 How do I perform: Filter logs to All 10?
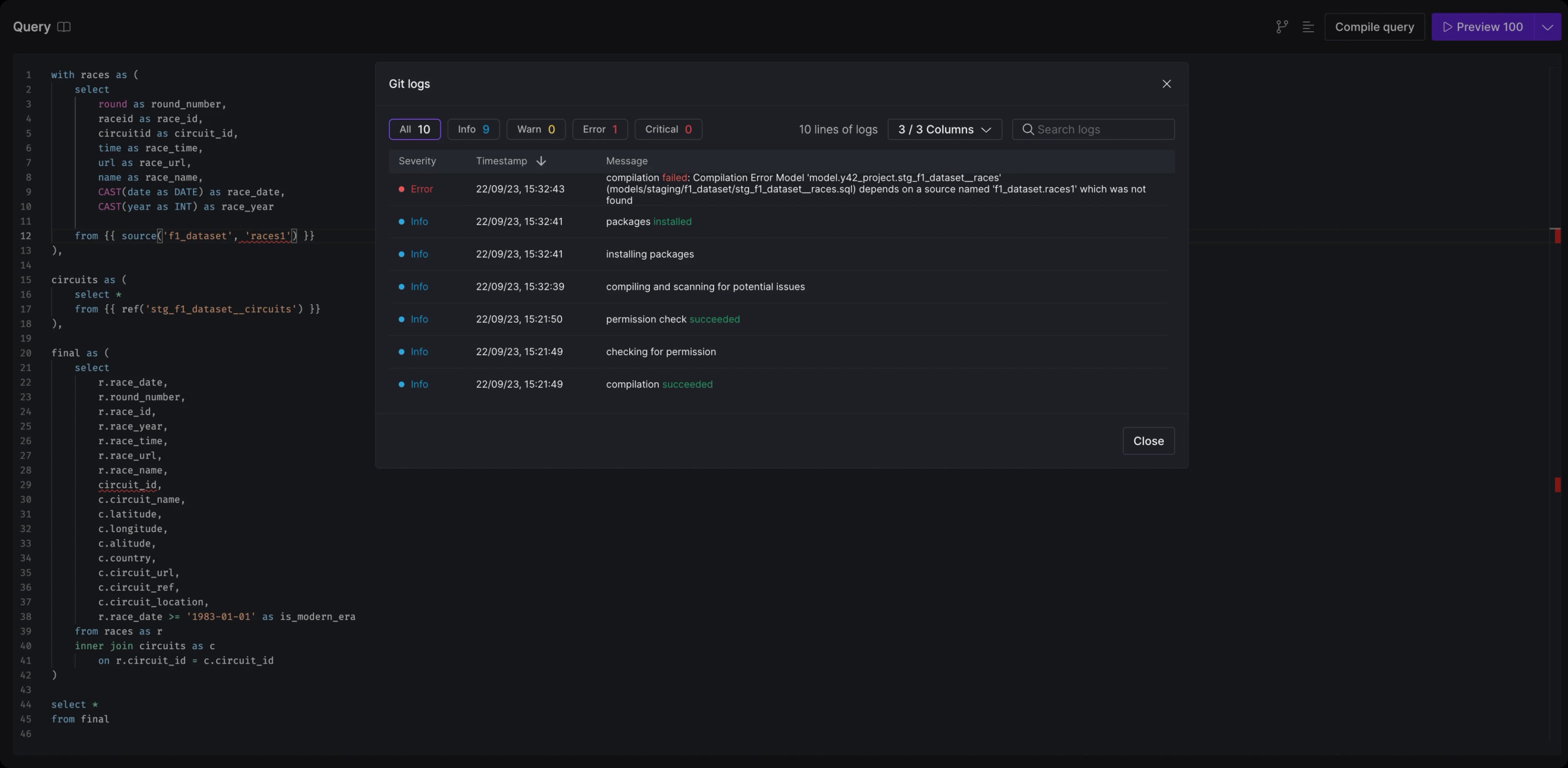[414, 129]
